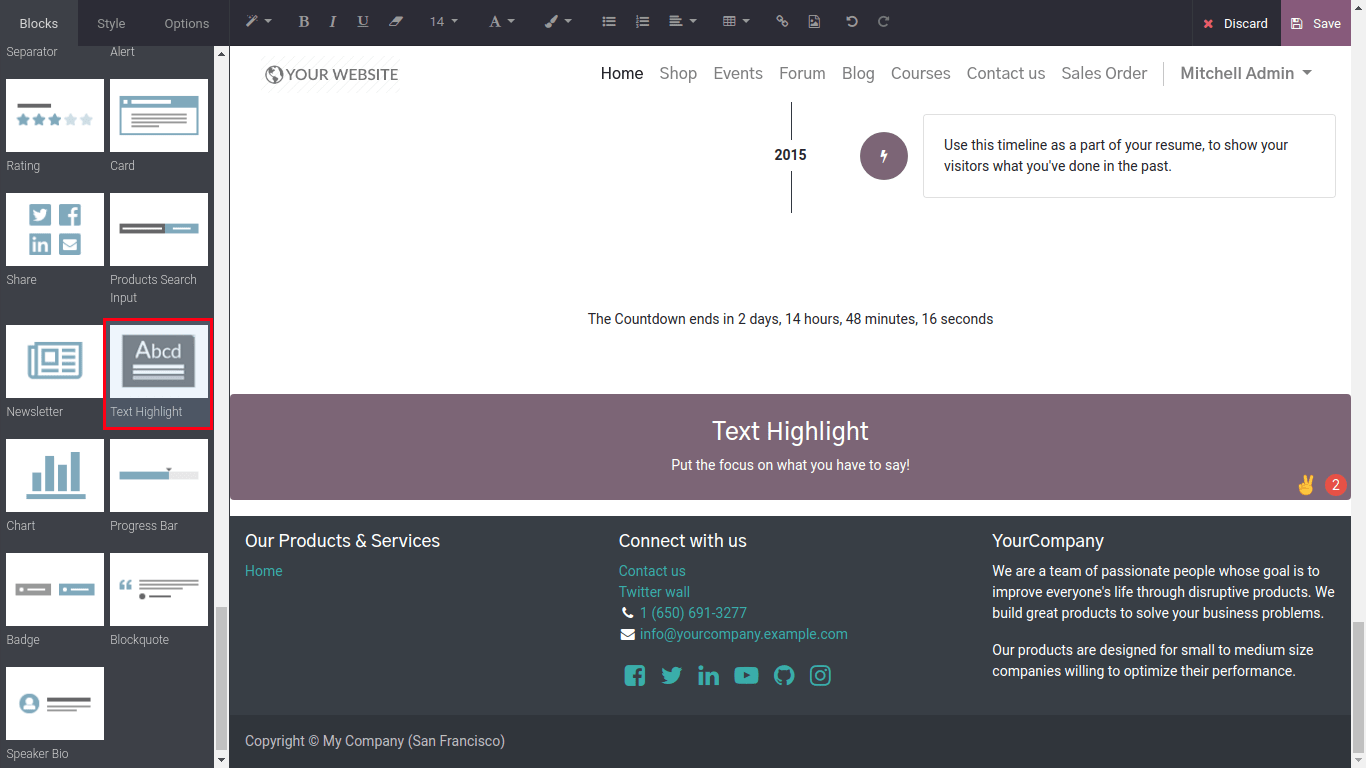Screen dimensions: 1366x768
Task: Select the Products Search Input block
Action: 159,230
